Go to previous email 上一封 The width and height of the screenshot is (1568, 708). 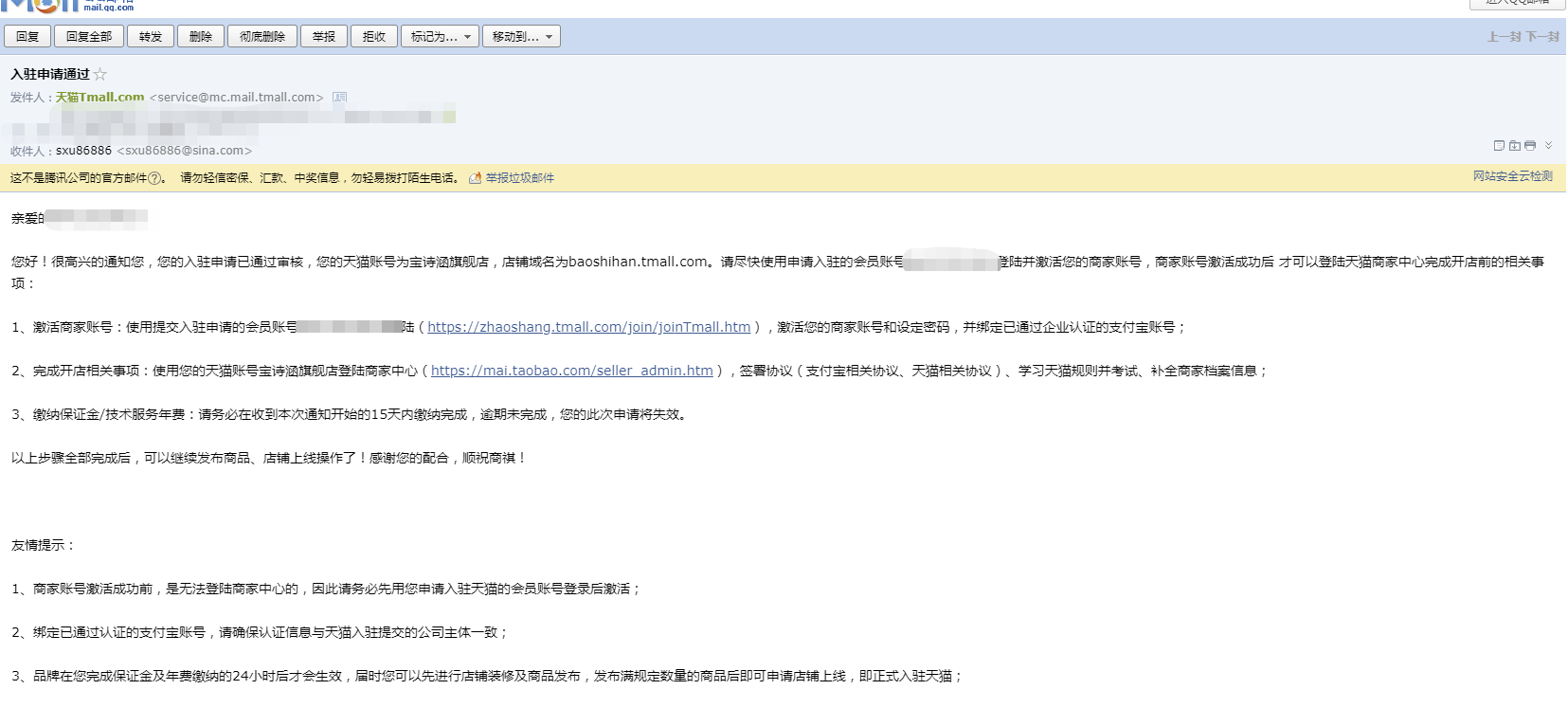1505,37
